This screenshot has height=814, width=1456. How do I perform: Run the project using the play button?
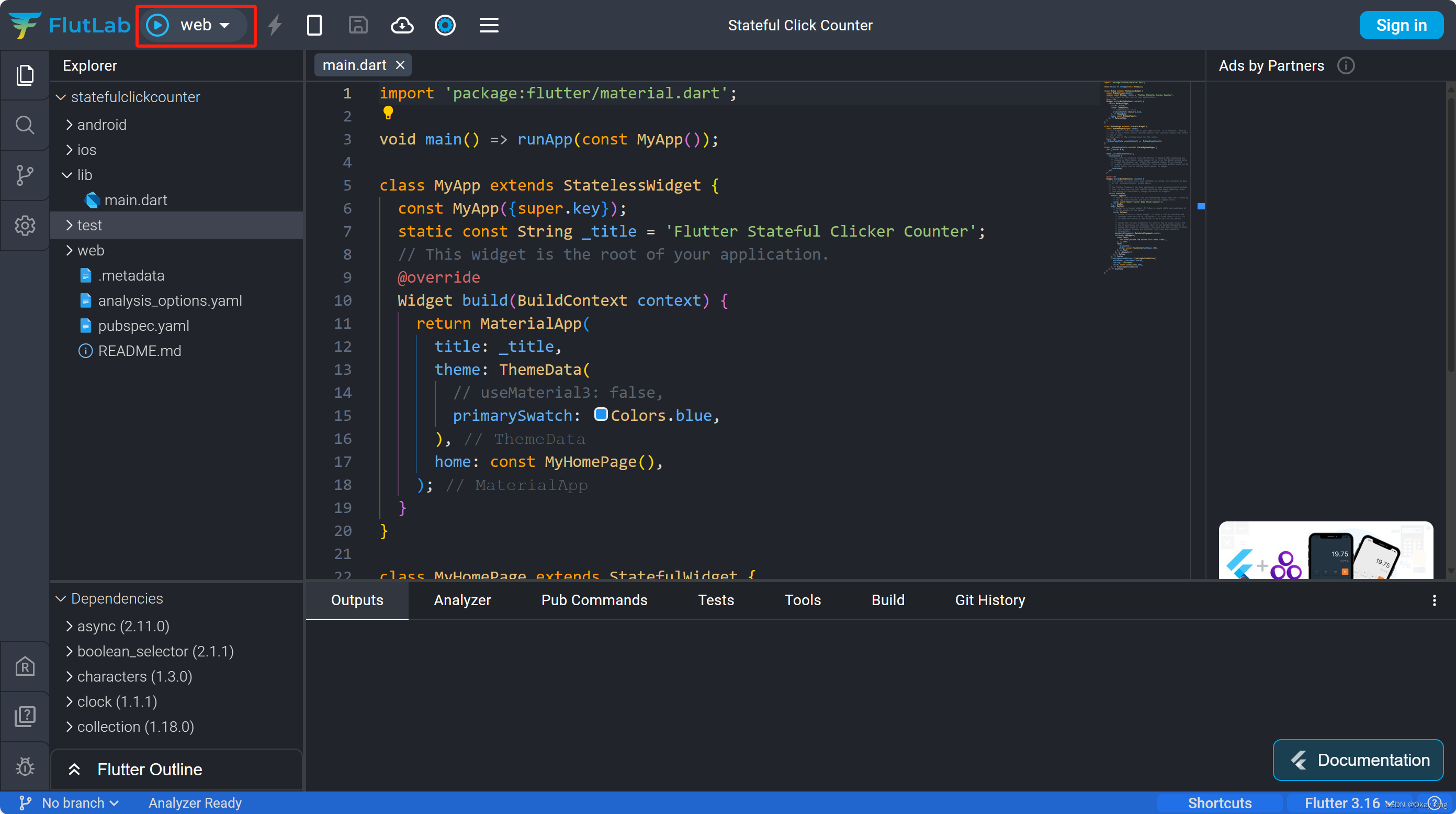157,25
